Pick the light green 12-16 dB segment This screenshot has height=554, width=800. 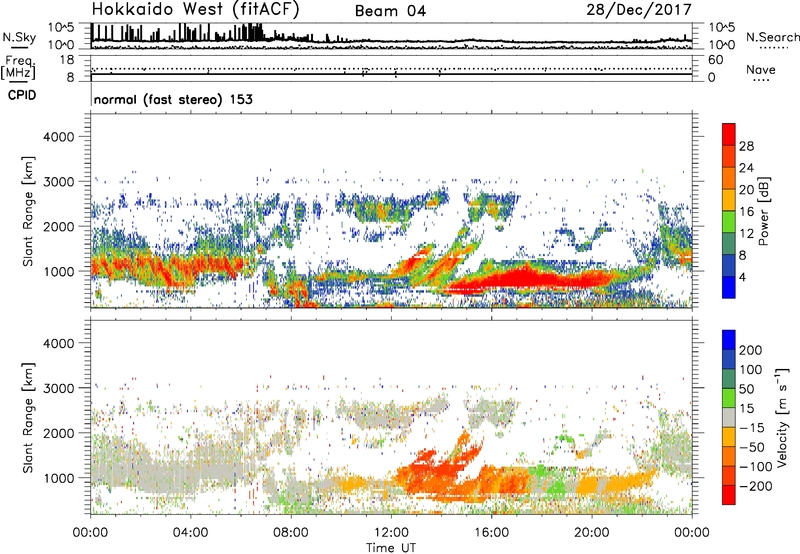tap(729, 222)
